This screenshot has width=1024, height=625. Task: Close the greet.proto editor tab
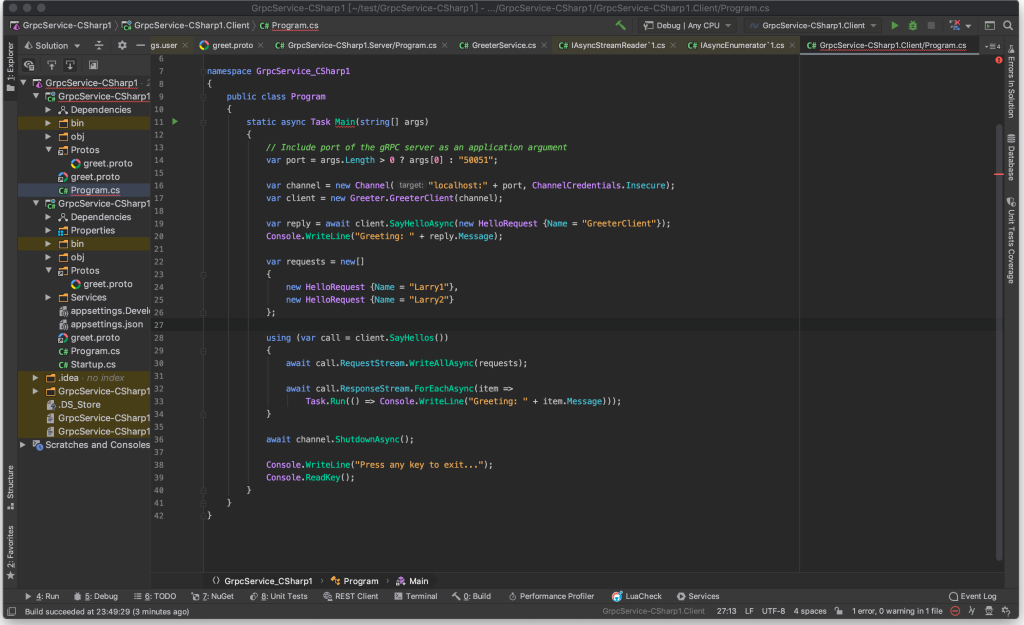click(261, 45)
